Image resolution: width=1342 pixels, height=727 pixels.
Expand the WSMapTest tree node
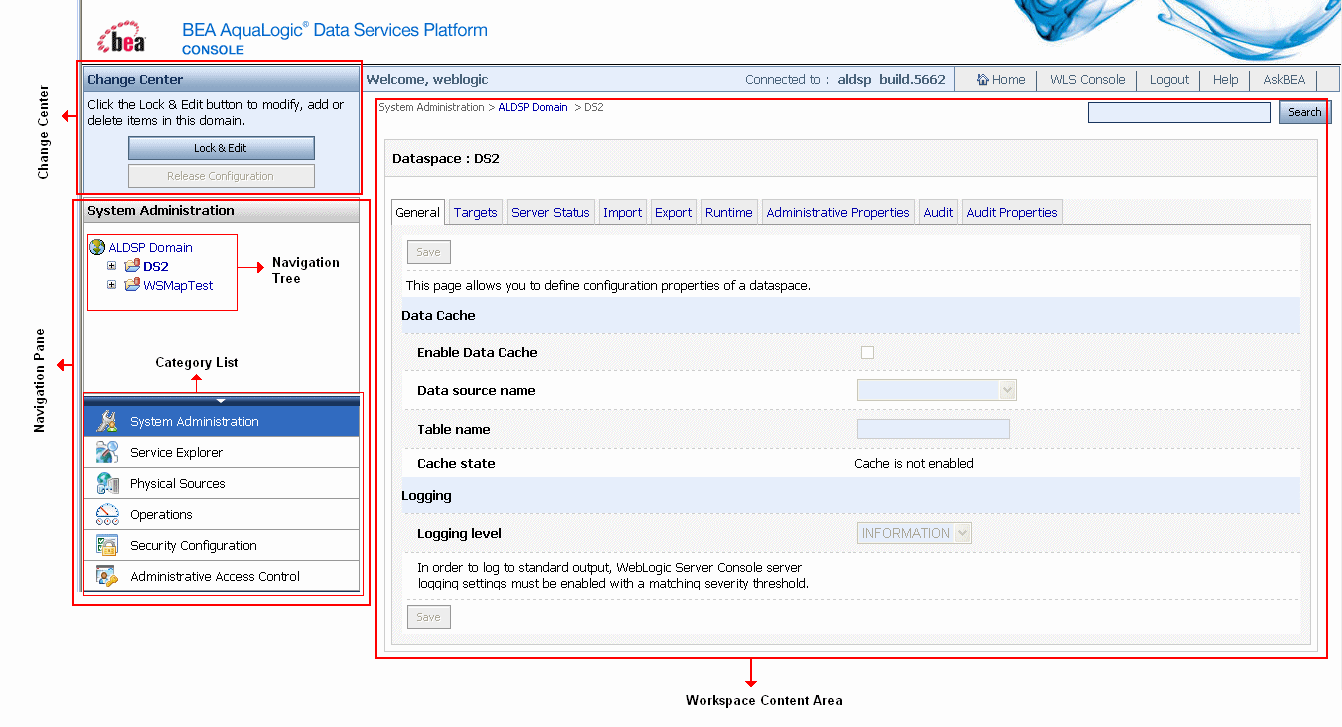112,285
